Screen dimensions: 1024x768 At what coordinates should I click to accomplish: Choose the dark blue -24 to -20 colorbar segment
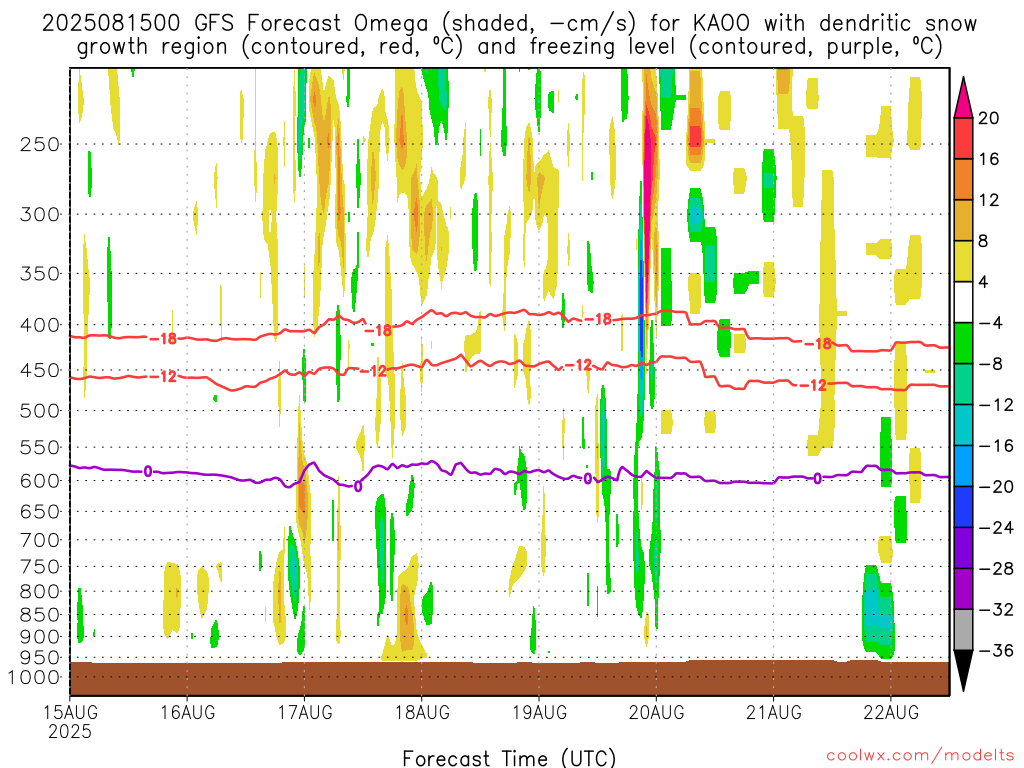click(x=963, y=507)
